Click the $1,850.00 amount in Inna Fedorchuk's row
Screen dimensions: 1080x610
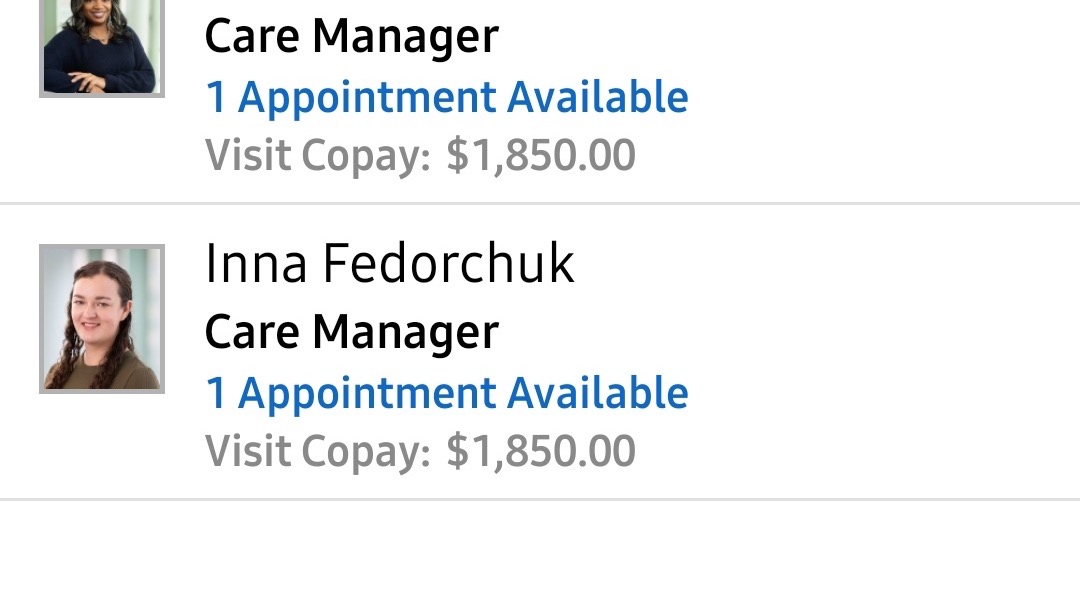(x=541, y=451)
